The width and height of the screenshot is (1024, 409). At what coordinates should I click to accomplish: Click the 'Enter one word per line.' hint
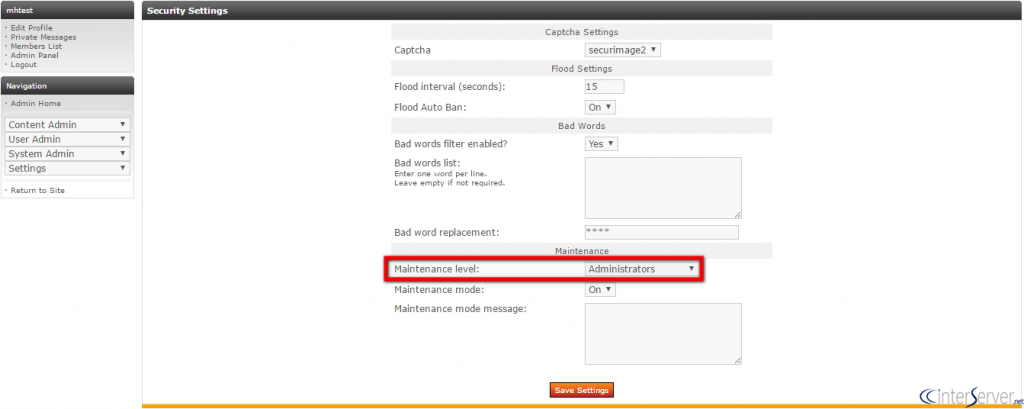point(440,174)
